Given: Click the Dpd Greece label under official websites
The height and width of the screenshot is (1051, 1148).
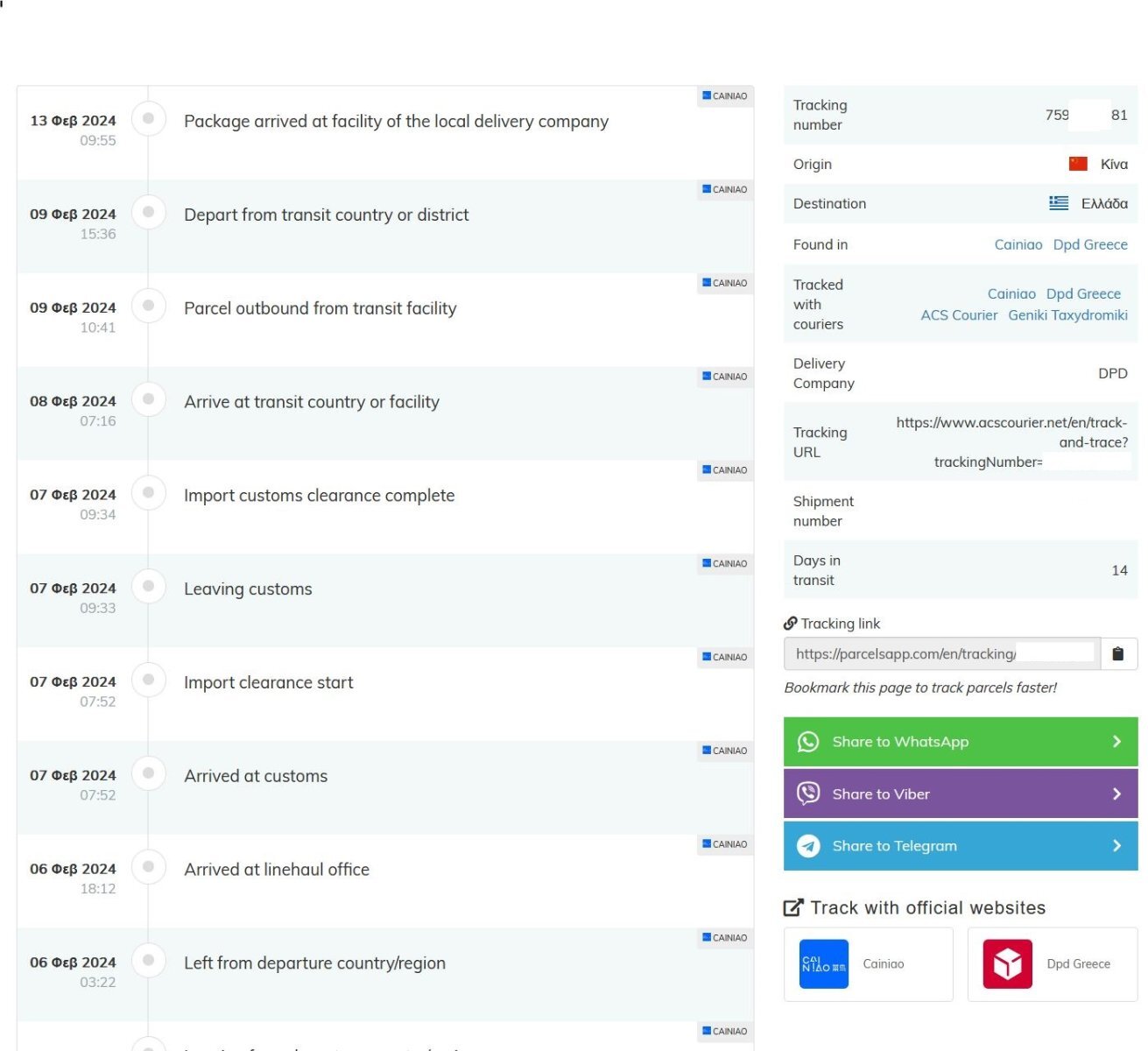Looking at the screenshot, I should (x=1078, y=964).
